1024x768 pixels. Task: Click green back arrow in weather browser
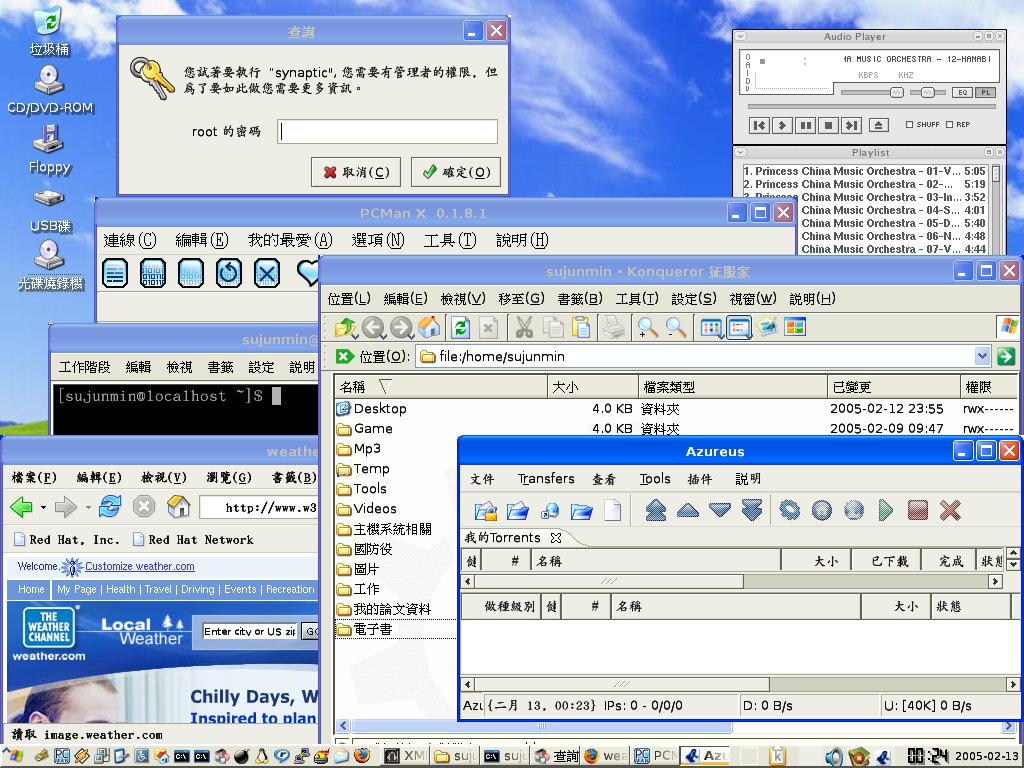22,506
